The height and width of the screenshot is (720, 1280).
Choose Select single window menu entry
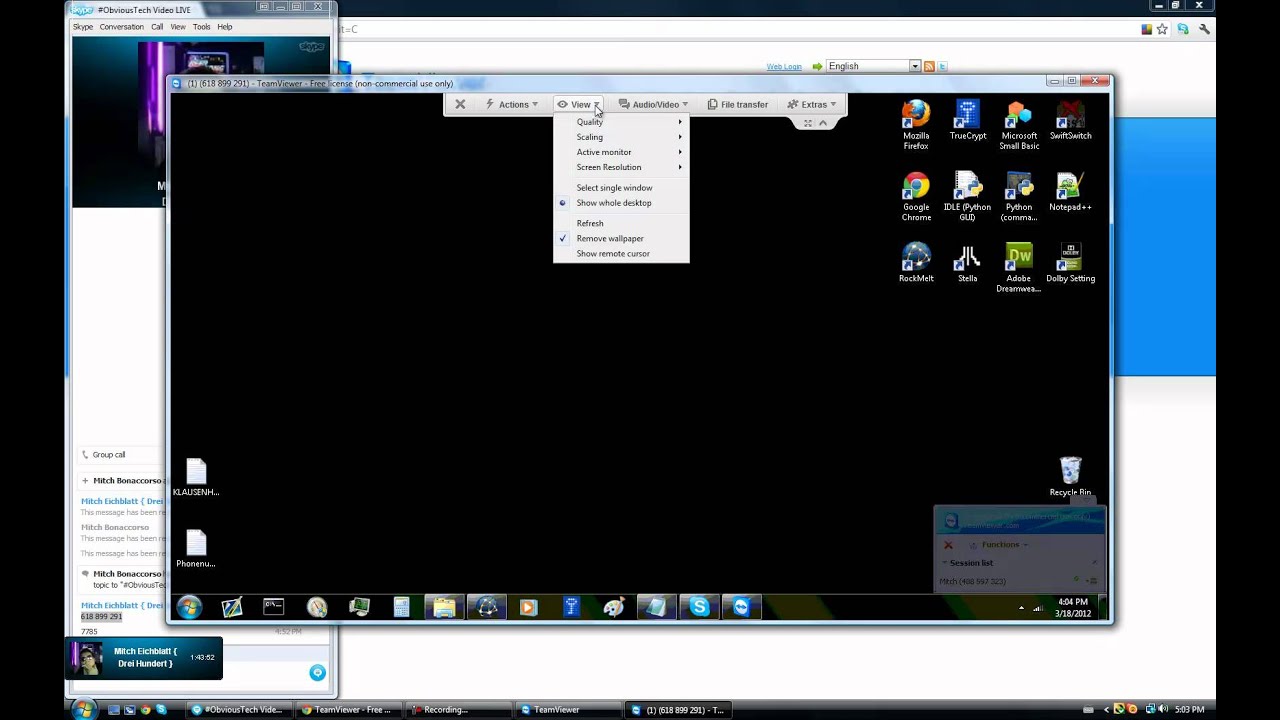coord(614,188)
